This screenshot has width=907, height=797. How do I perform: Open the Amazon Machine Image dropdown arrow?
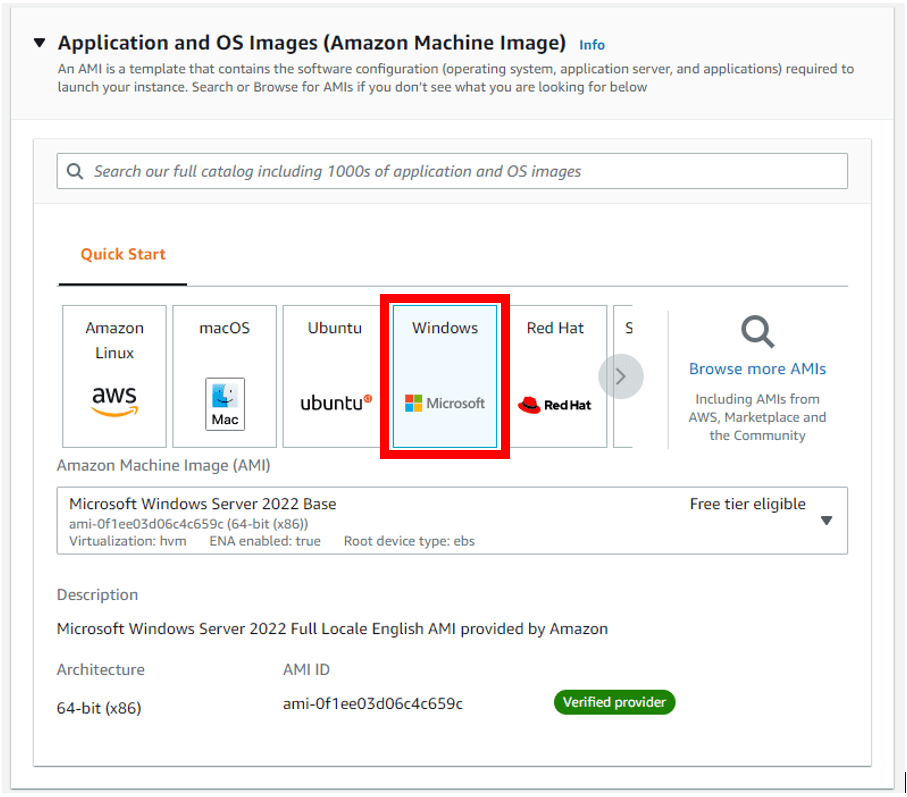pos(826,520)
